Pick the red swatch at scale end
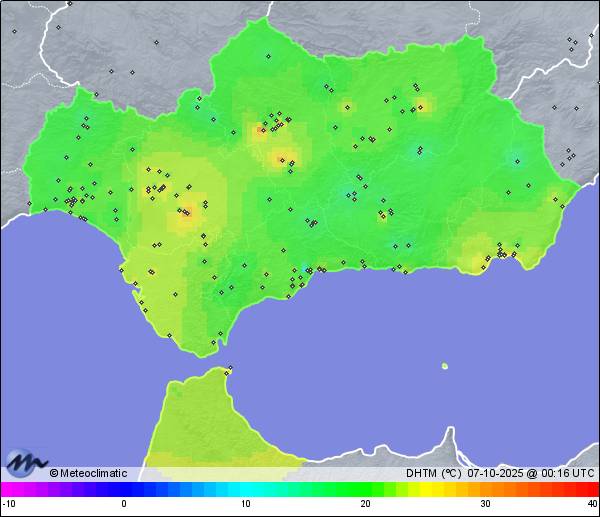 pyautogui.click(x=592, y=489)
